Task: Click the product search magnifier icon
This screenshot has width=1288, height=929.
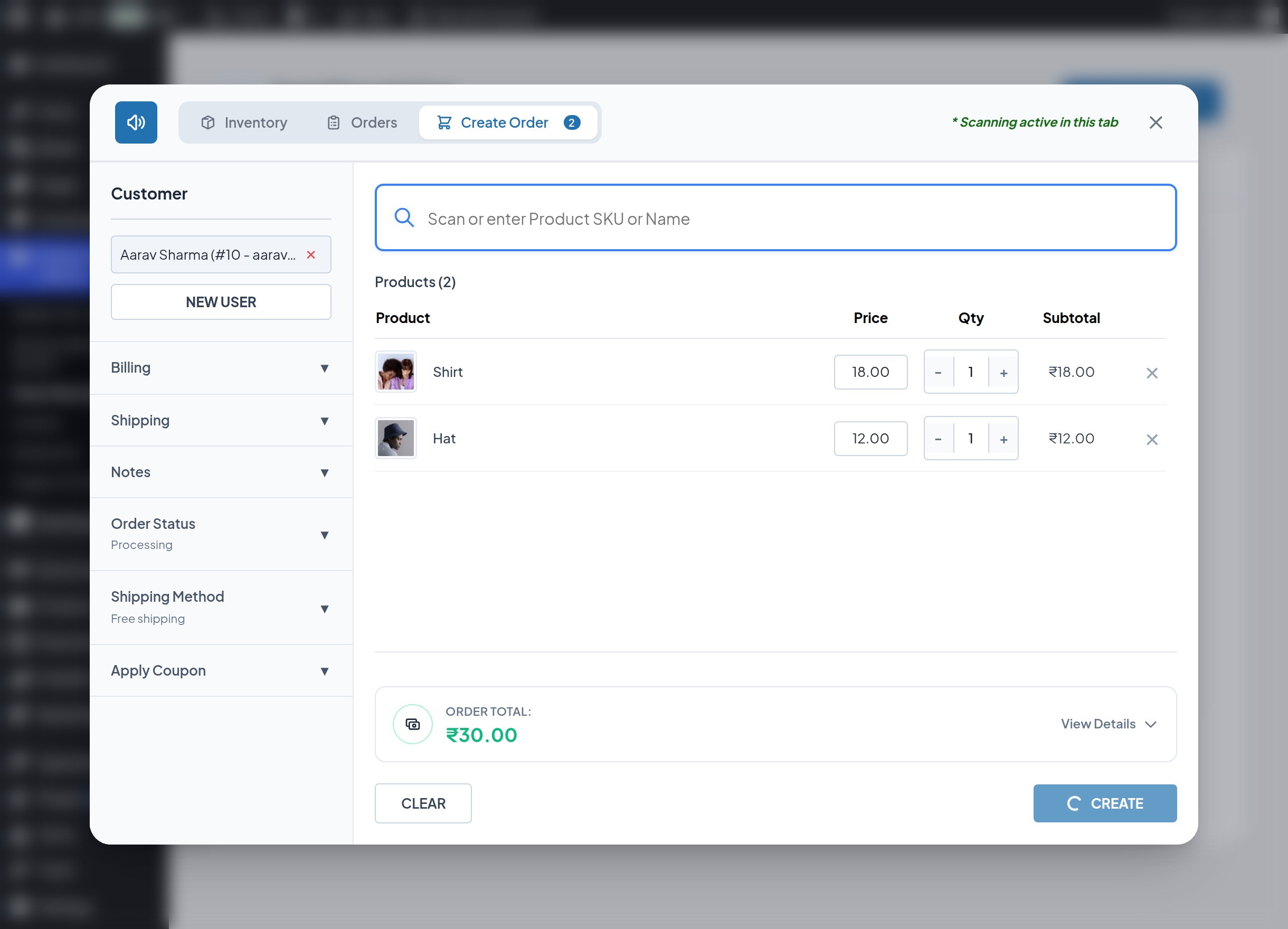Action: [x=404, y=217]
